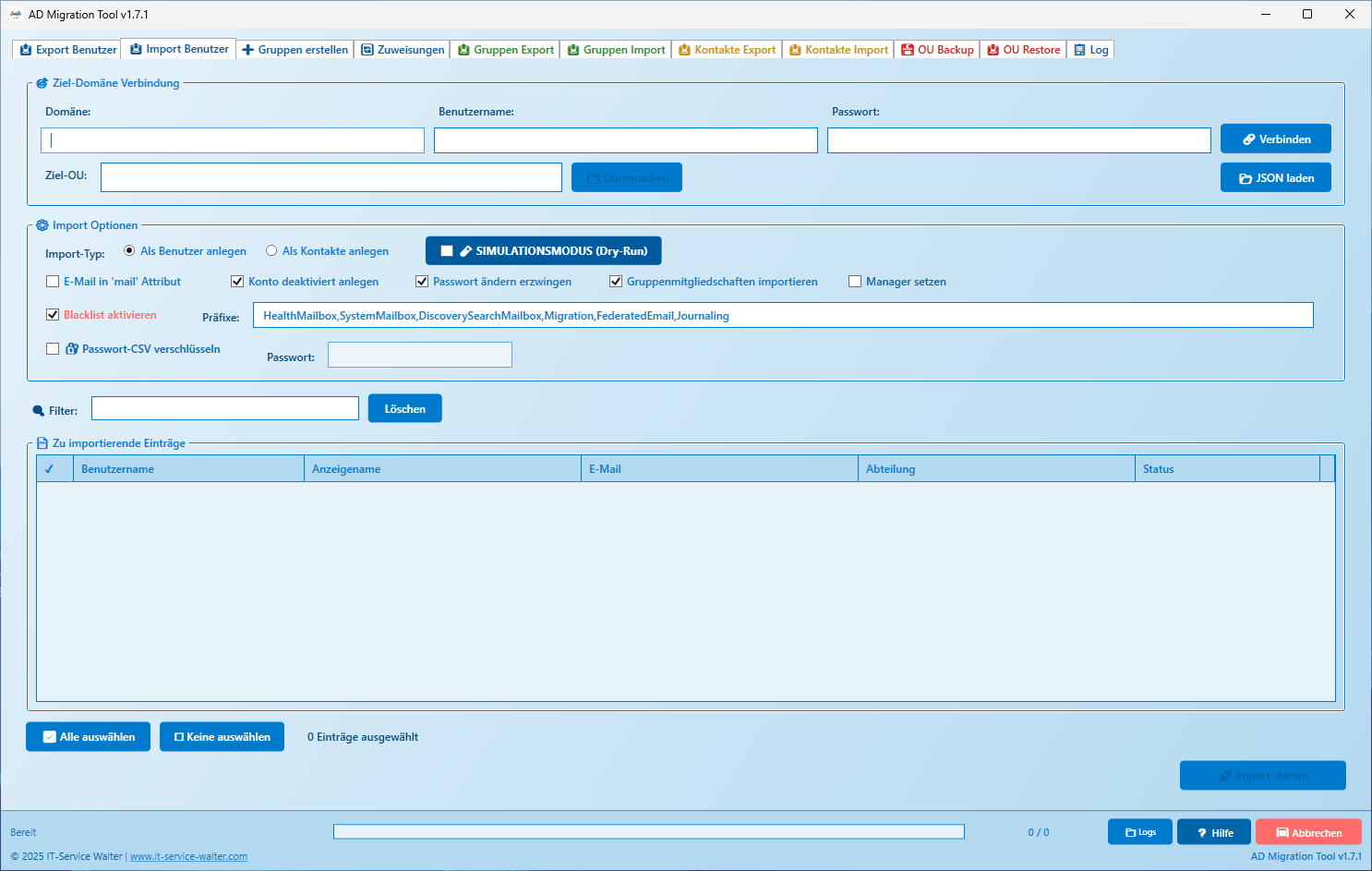Enable the Manager setzen checkbox
The height and width of the screenshot is (871, 1372).
[855, 282]
